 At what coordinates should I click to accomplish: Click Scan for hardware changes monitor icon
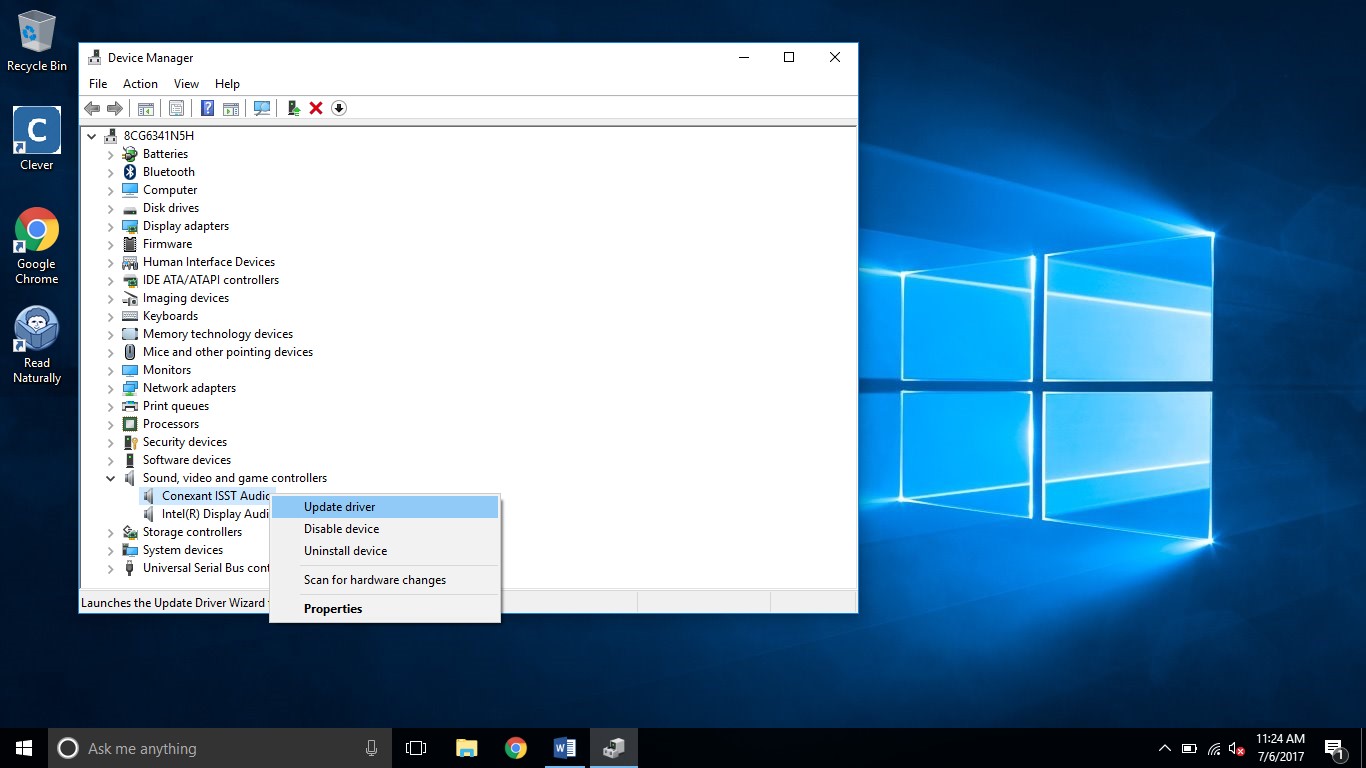(262, 108)
